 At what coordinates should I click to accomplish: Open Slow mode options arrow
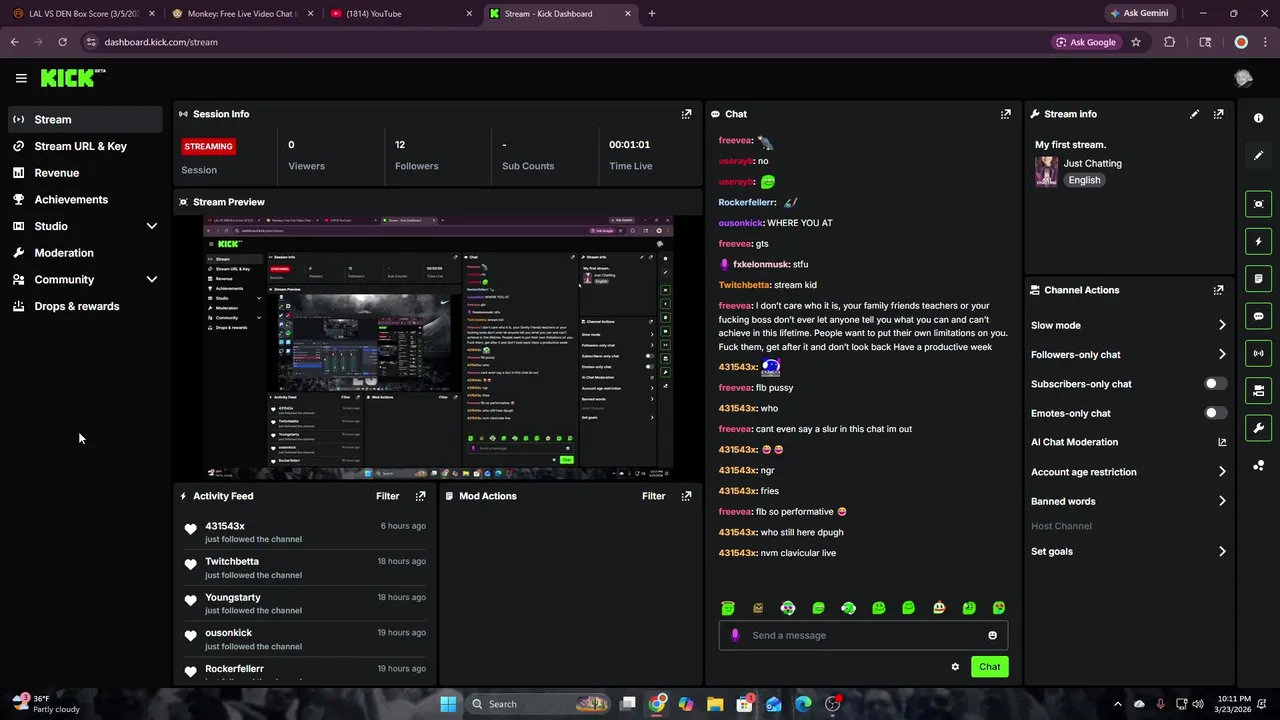pos(1222,325)
